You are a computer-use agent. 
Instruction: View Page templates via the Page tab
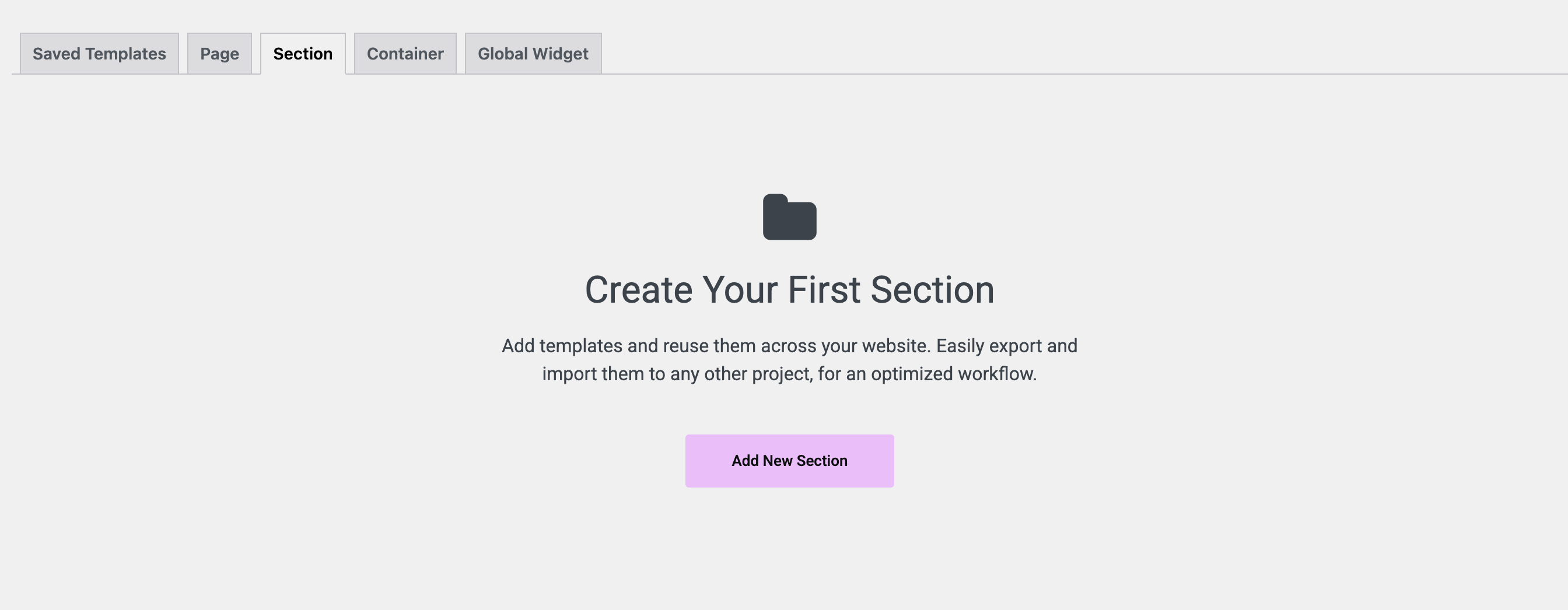(x=220, y=54)
